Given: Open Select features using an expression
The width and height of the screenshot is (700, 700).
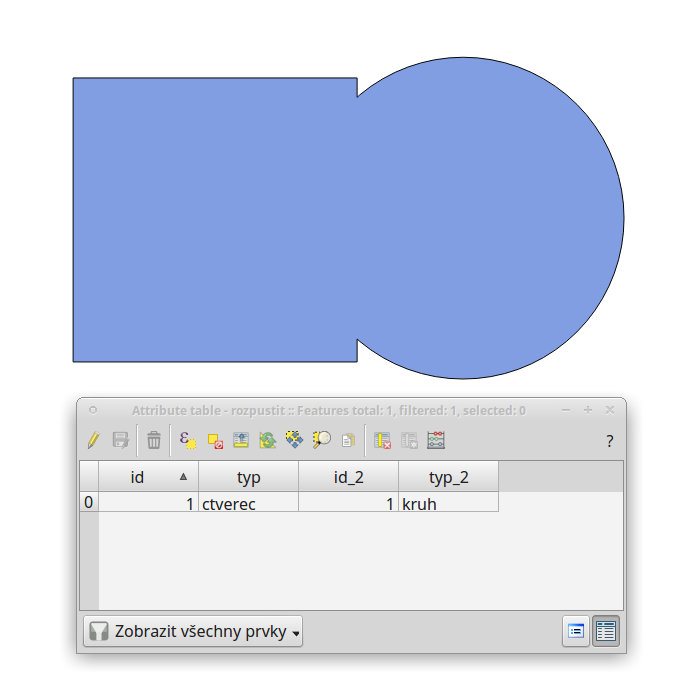Looking at the screenshot, I should tap(188, 440).
